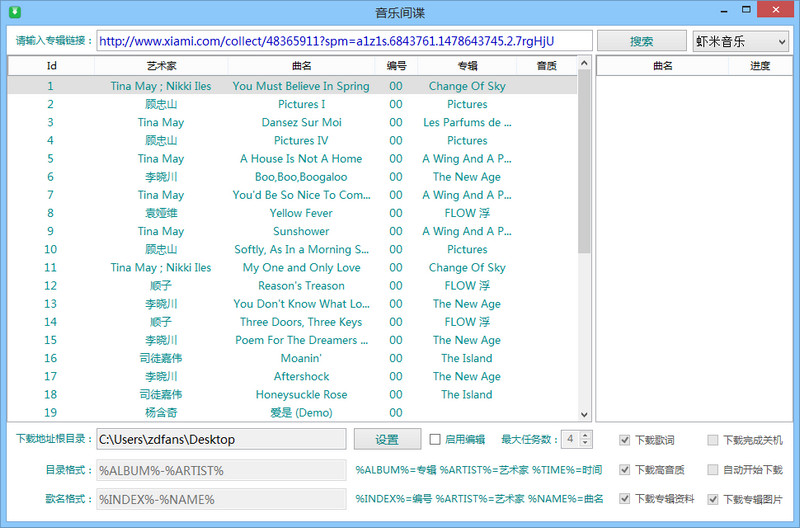Select the song Pictures IV
The image size is (800, 528).
click(301, 140)
